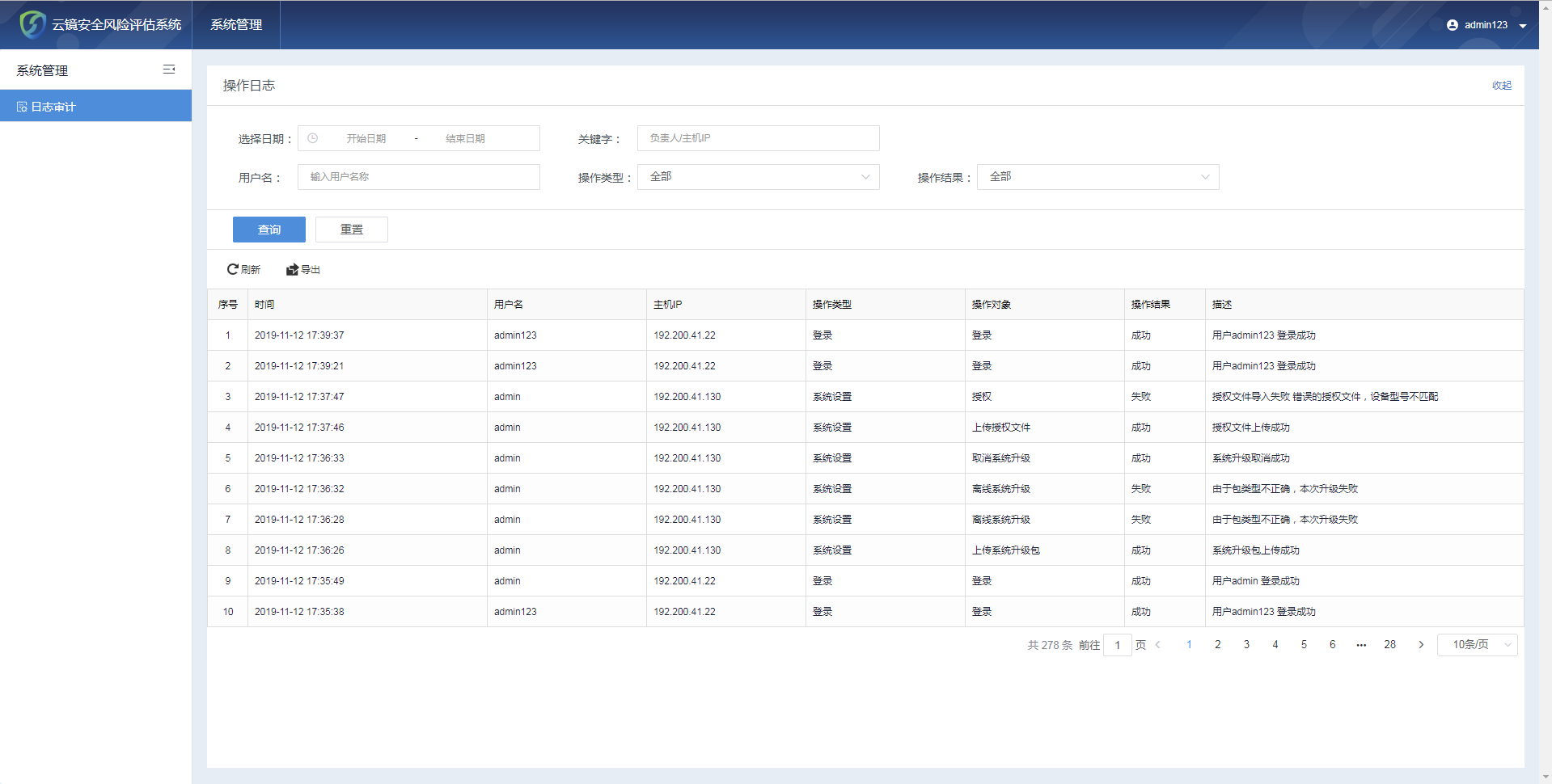Click the vertical scrollbar down arrow
Image resolution: width=1552 pixels, height=784 pixels.
pyautogui.click(x=1546, y=778)
